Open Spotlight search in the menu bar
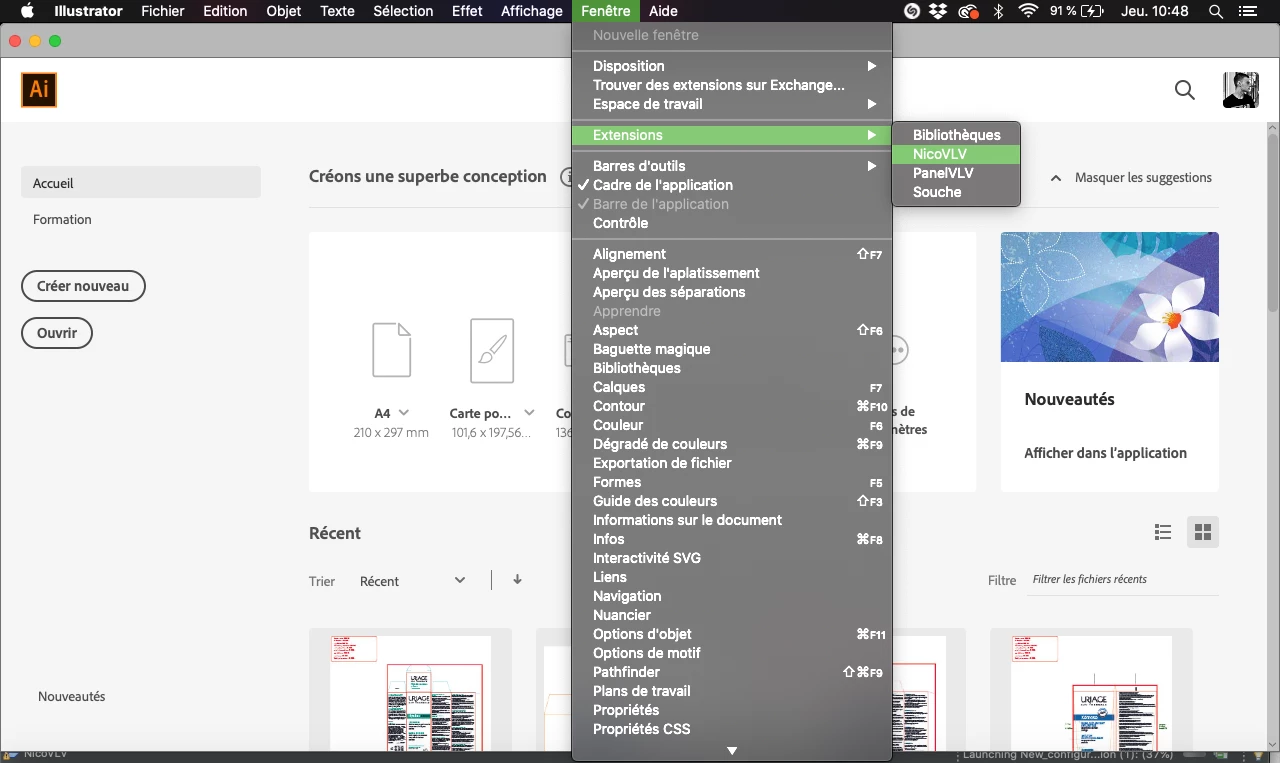Screen dimensions: 1280x763 coord(1216,11)
